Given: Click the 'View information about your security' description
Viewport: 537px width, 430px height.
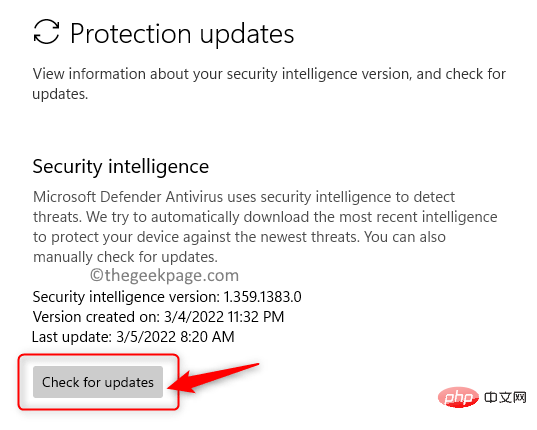Looking at the screenshot, I should pos(269,74).
